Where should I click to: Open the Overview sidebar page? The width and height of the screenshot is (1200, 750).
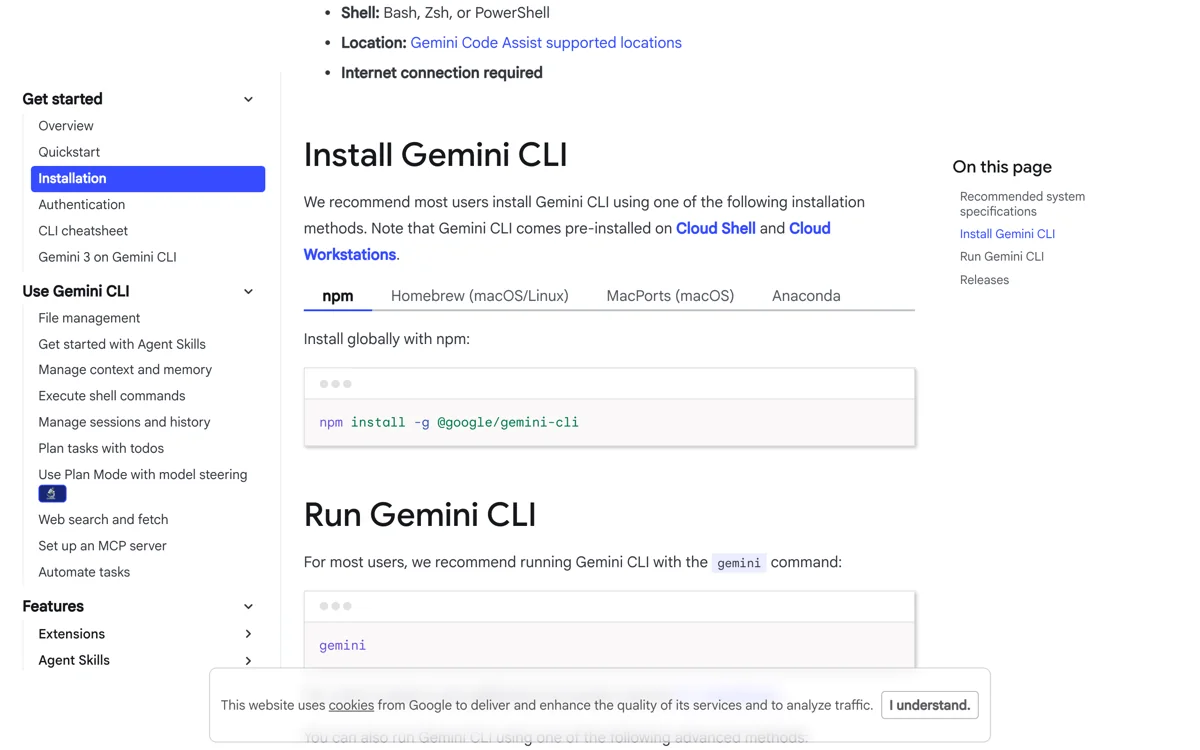[x=66, y=126]
